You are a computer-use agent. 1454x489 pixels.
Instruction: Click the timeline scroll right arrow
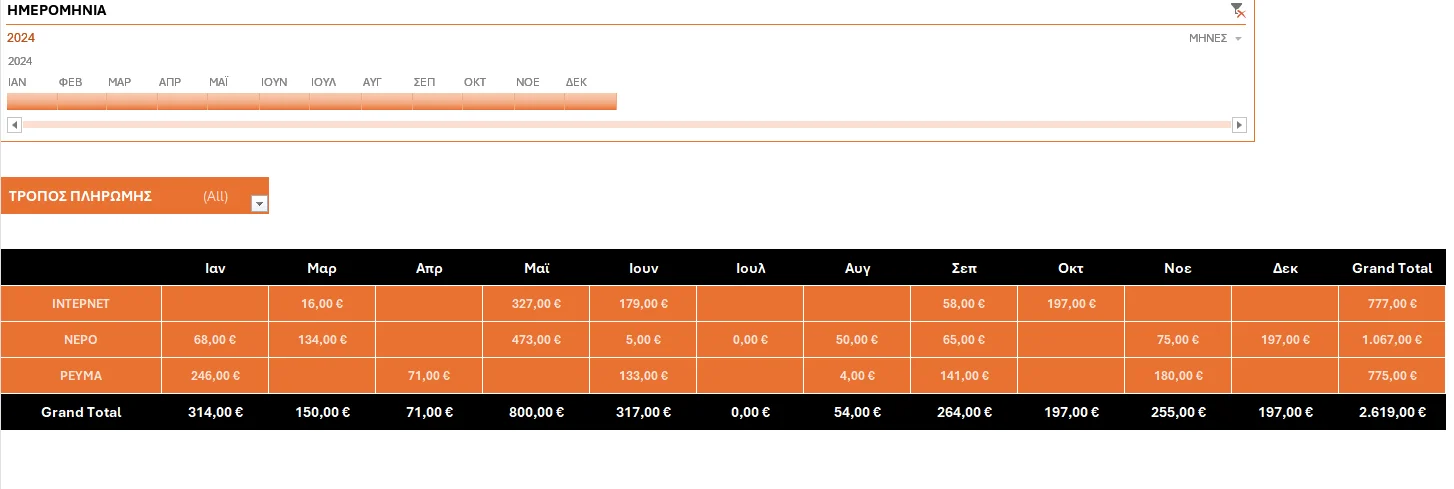(x=1240, y=125)
